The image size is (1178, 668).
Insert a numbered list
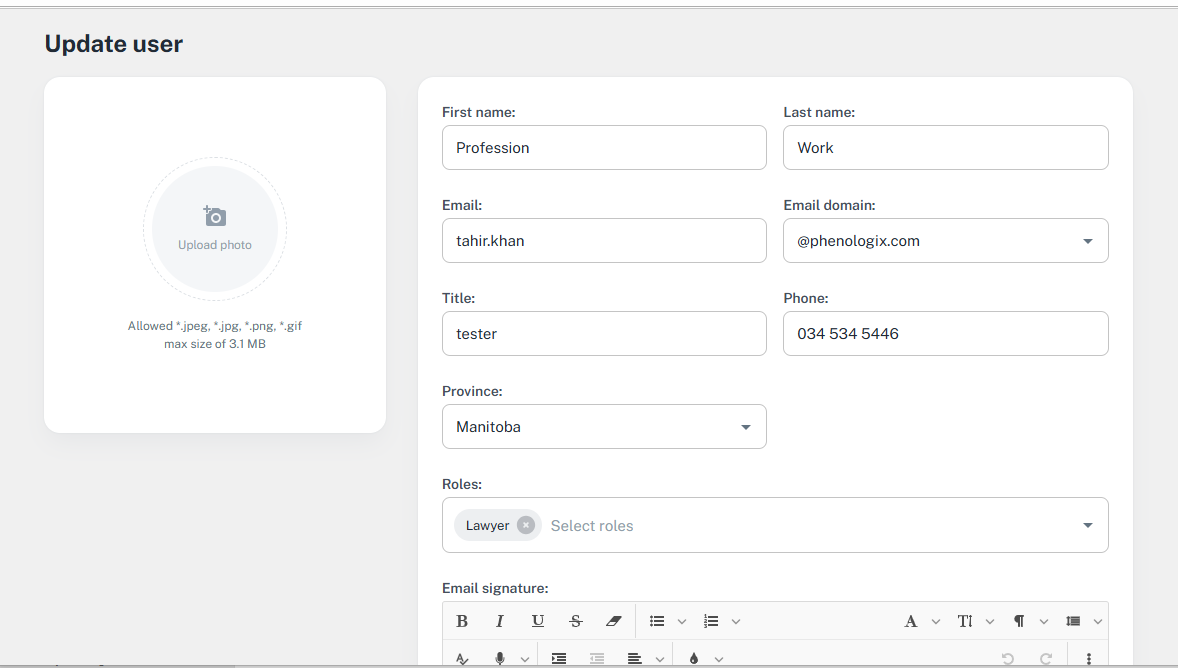pyautogui.click(x=711, y=621)
